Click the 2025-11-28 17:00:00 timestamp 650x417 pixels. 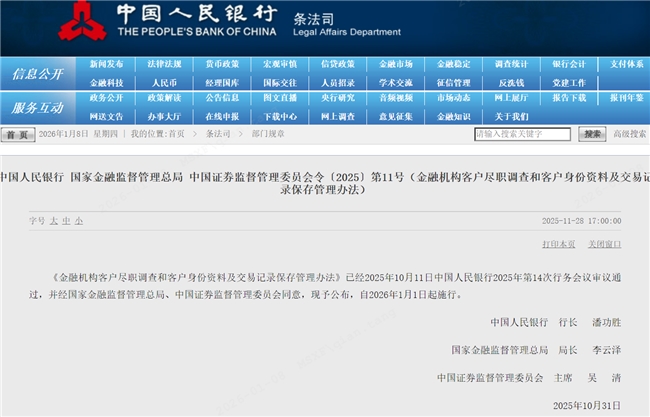point(581,221)
